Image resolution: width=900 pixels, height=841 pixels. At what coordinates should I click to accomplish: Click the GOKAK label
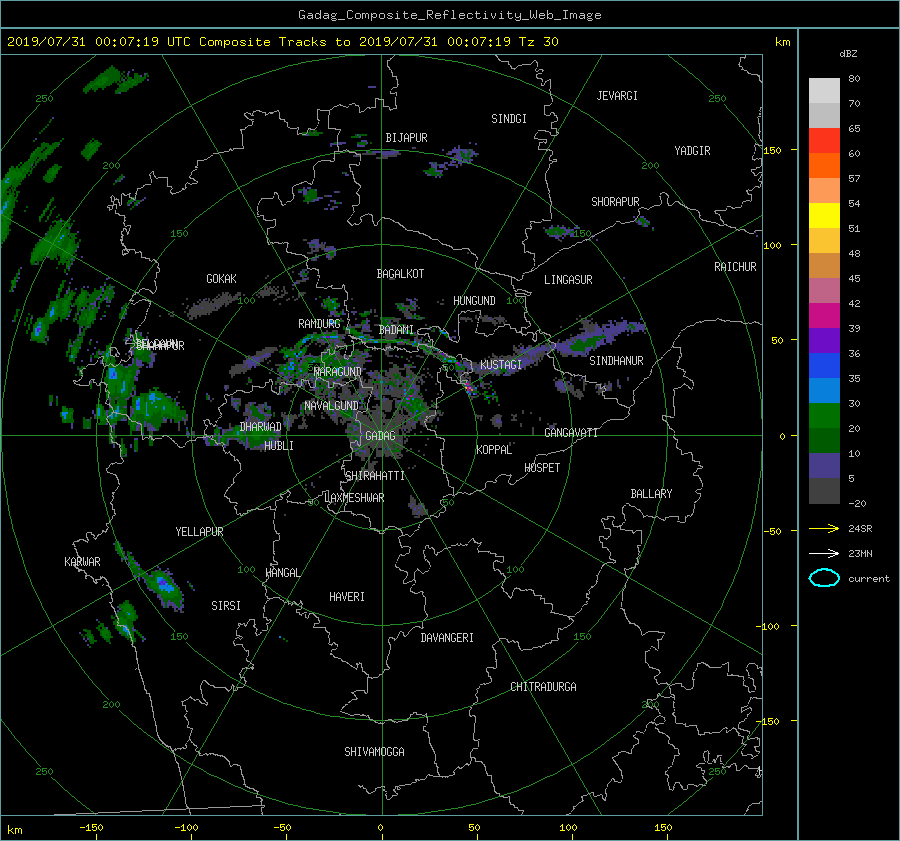click(x=222, y=279)
